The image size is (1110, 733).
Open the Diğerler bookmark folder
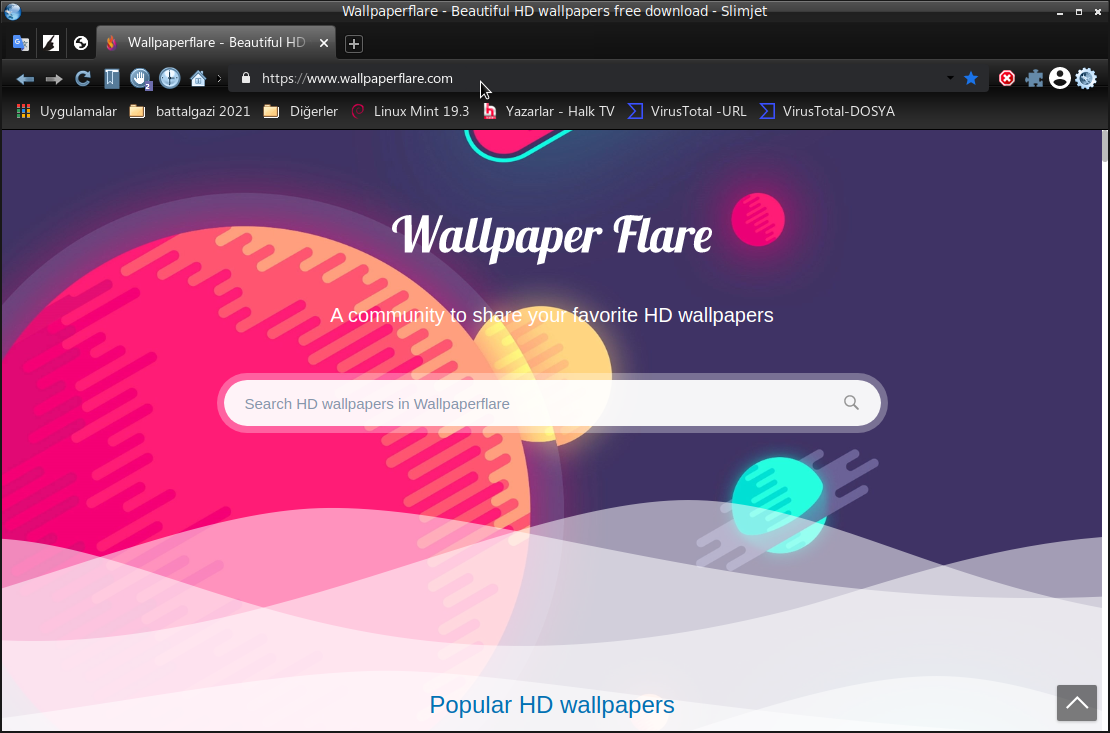300,111
